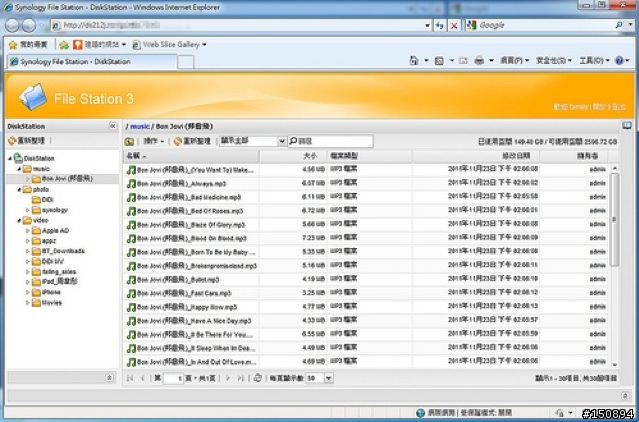Click the book help icon at right

pyautogui.click(x=627, y=125)
